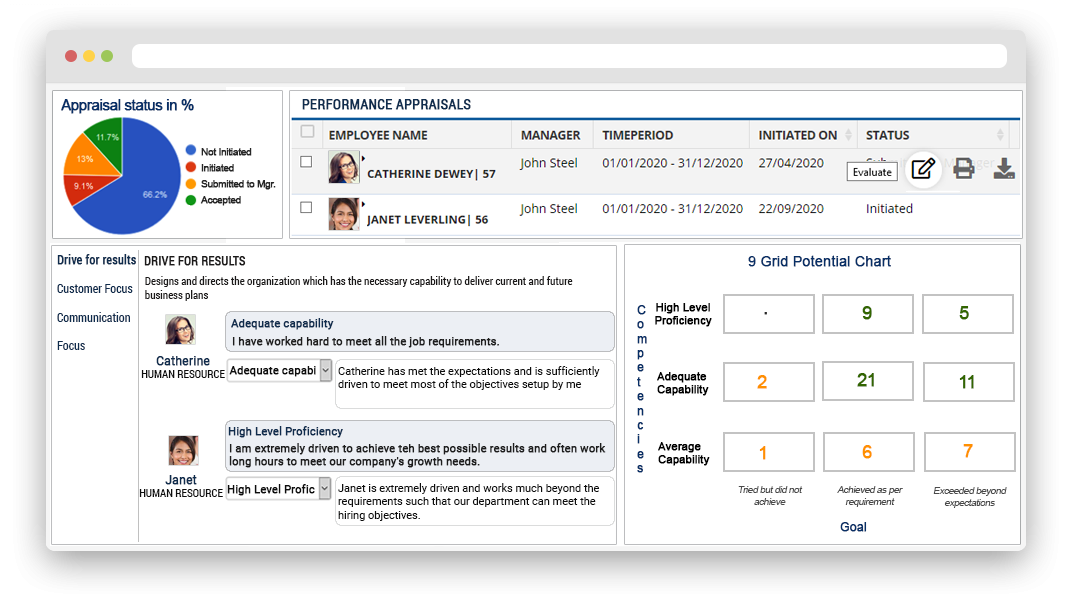Check the checkbox for Janet Leverling's row

coord(306,209)
